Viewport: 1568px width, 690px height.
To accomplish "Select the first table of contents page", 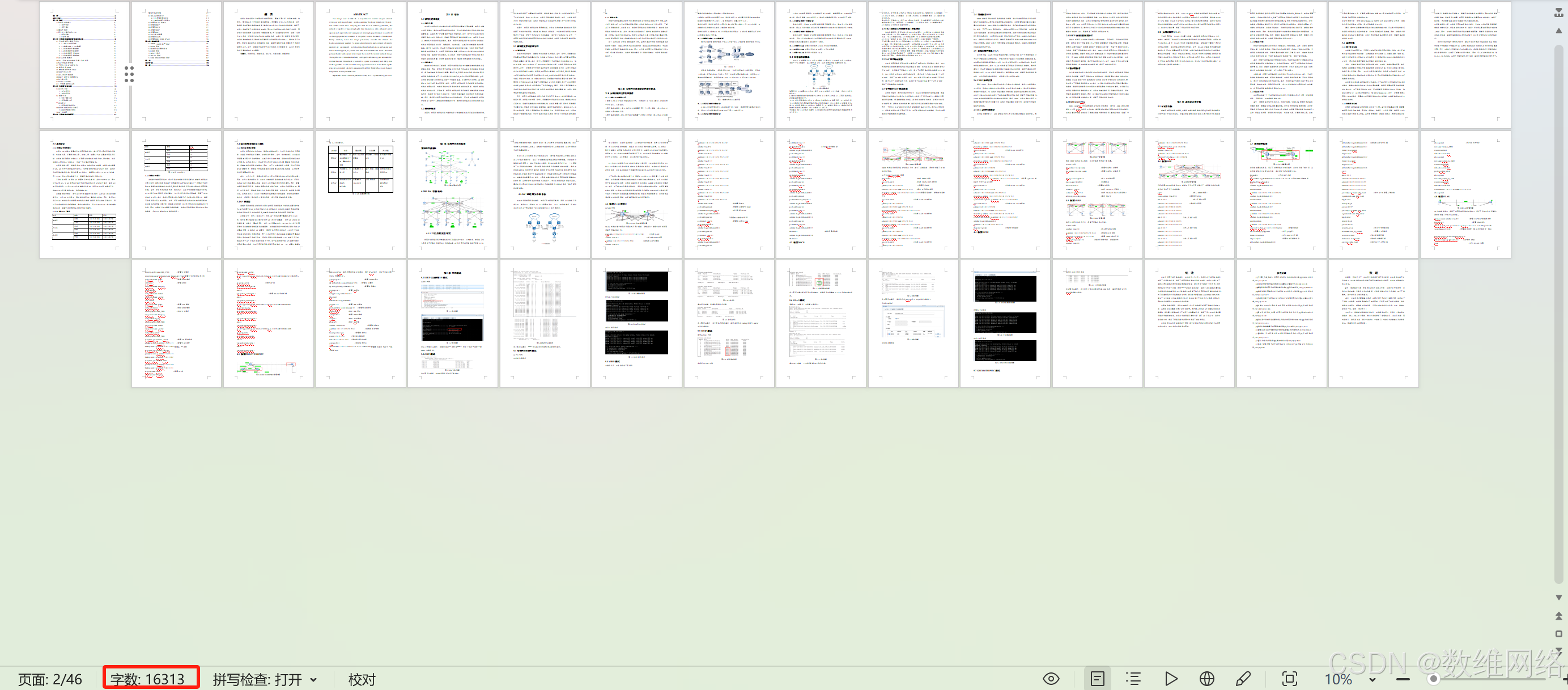I will tap(84, 64).
